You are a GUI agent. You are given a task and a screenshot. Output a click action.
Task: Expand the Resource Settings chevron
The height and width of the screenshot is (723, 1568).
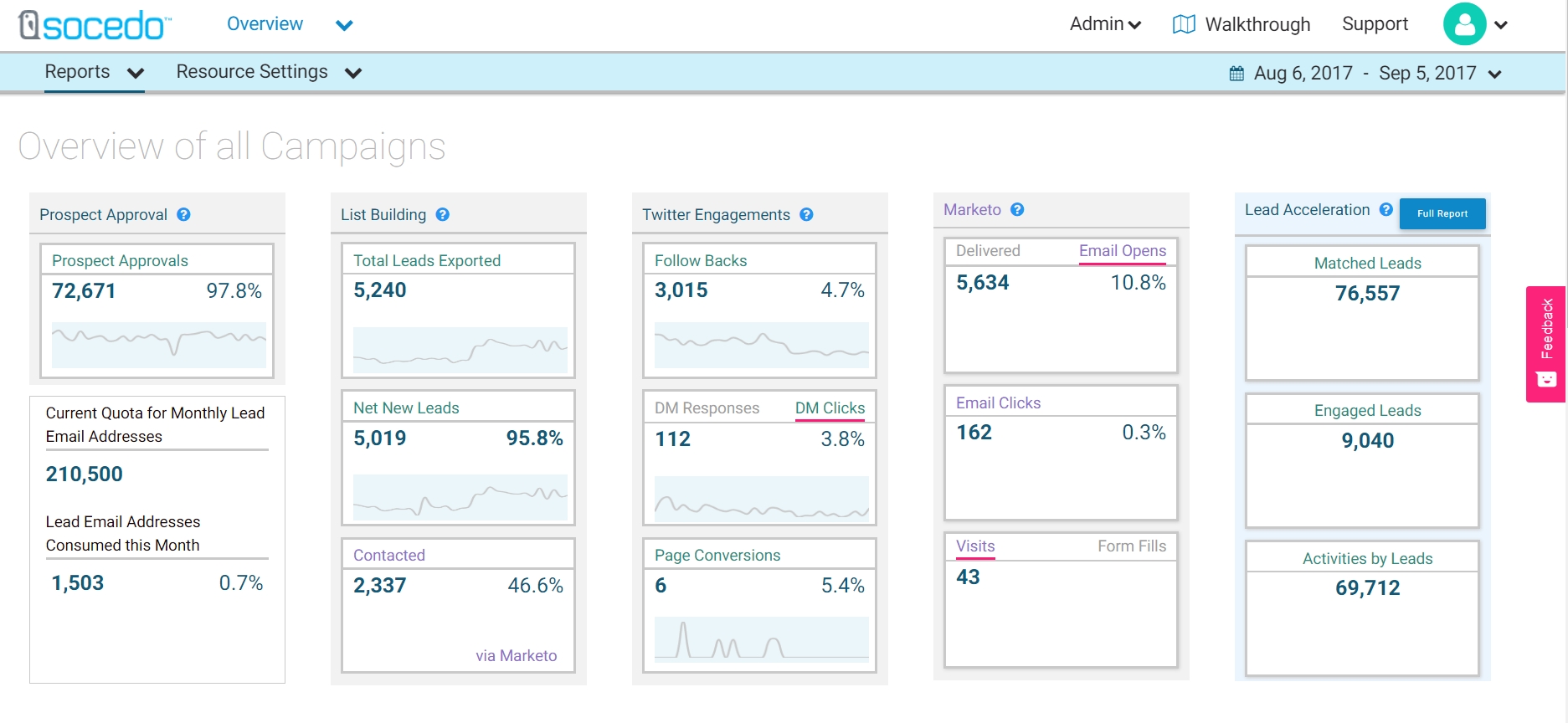pyautogui.click(x=353, y=74)
